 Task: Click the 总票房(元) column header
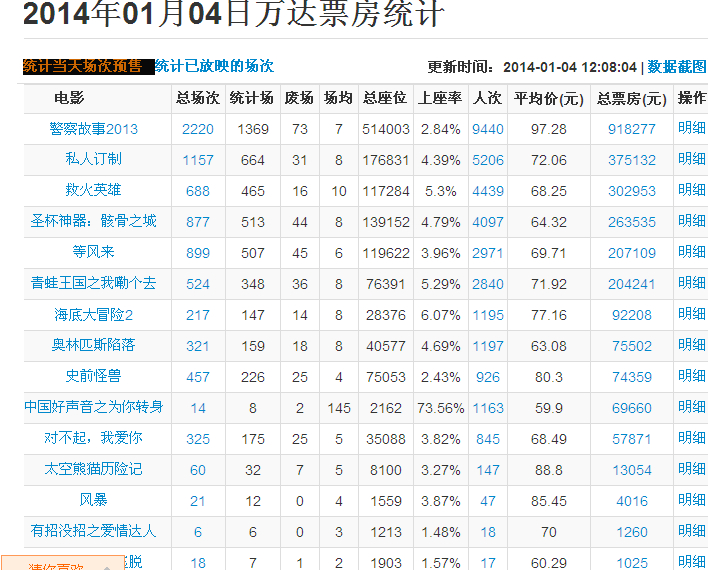coord(632,98)
